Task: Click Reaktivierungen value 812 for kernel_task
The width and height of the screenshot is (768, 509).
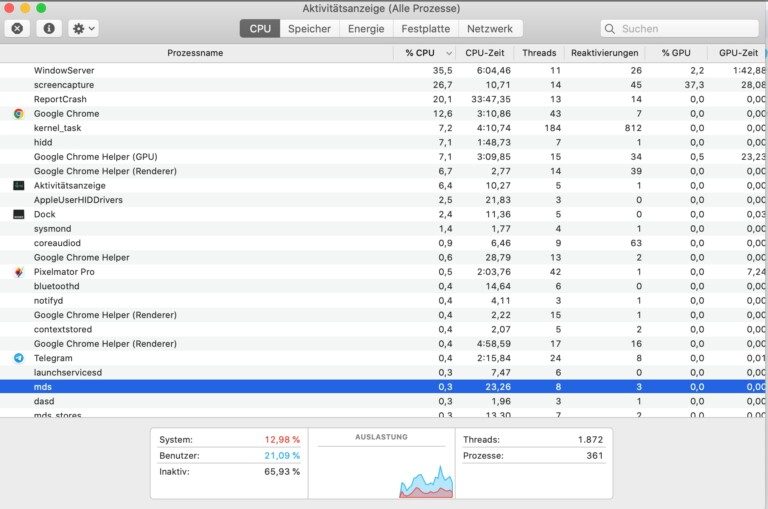Action: click(x=633, y=128)
